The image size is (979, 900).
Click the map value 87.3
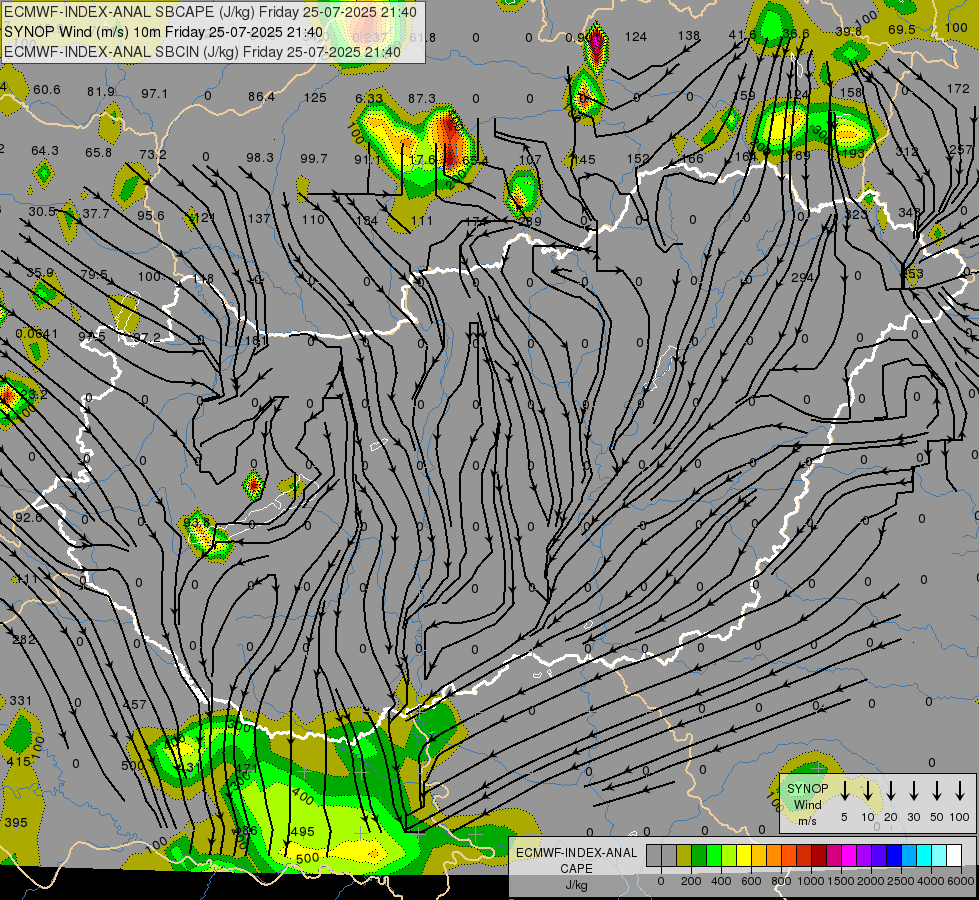(422, 99)
